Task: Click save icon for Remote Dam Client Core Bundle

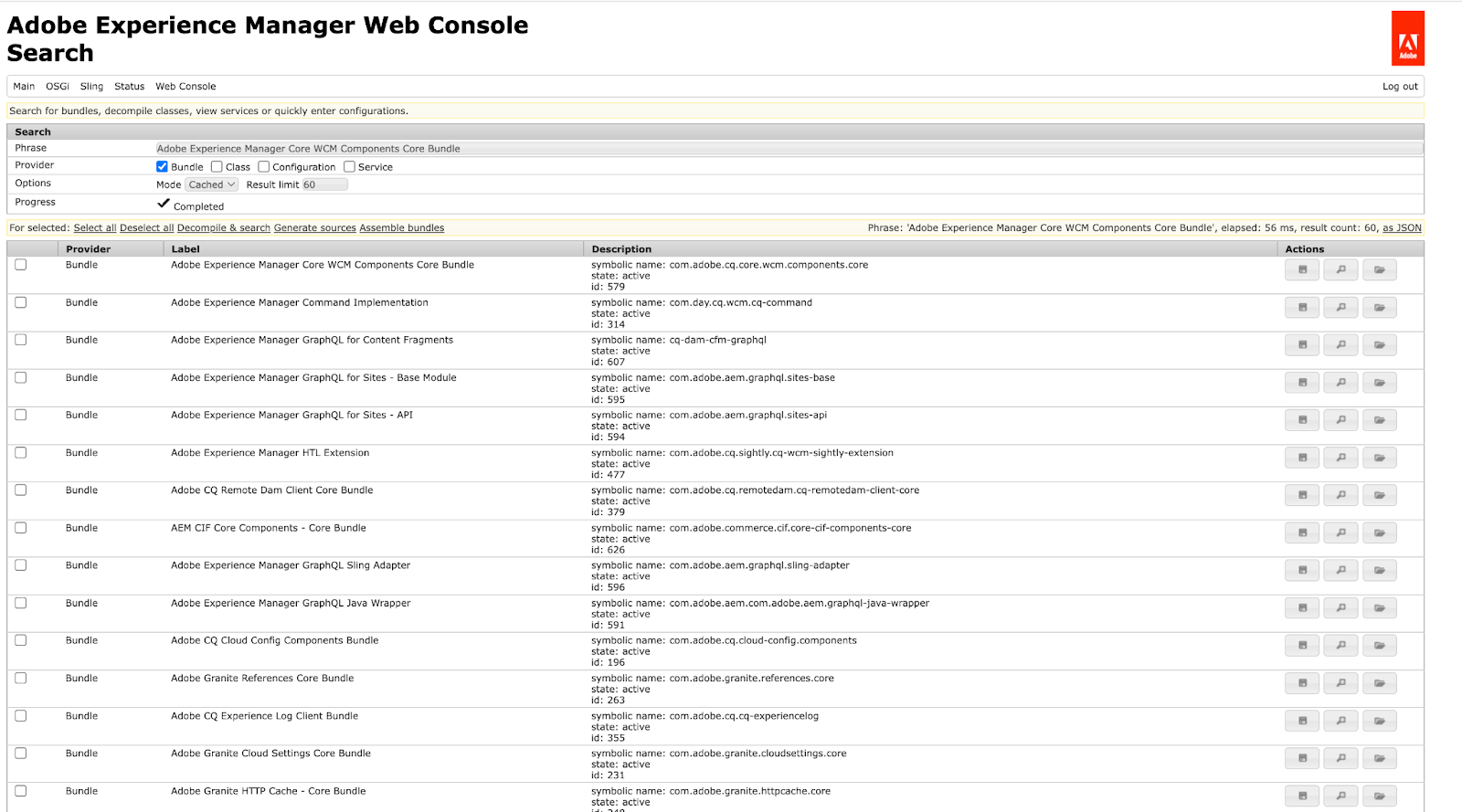Action: pos(1302,495)
